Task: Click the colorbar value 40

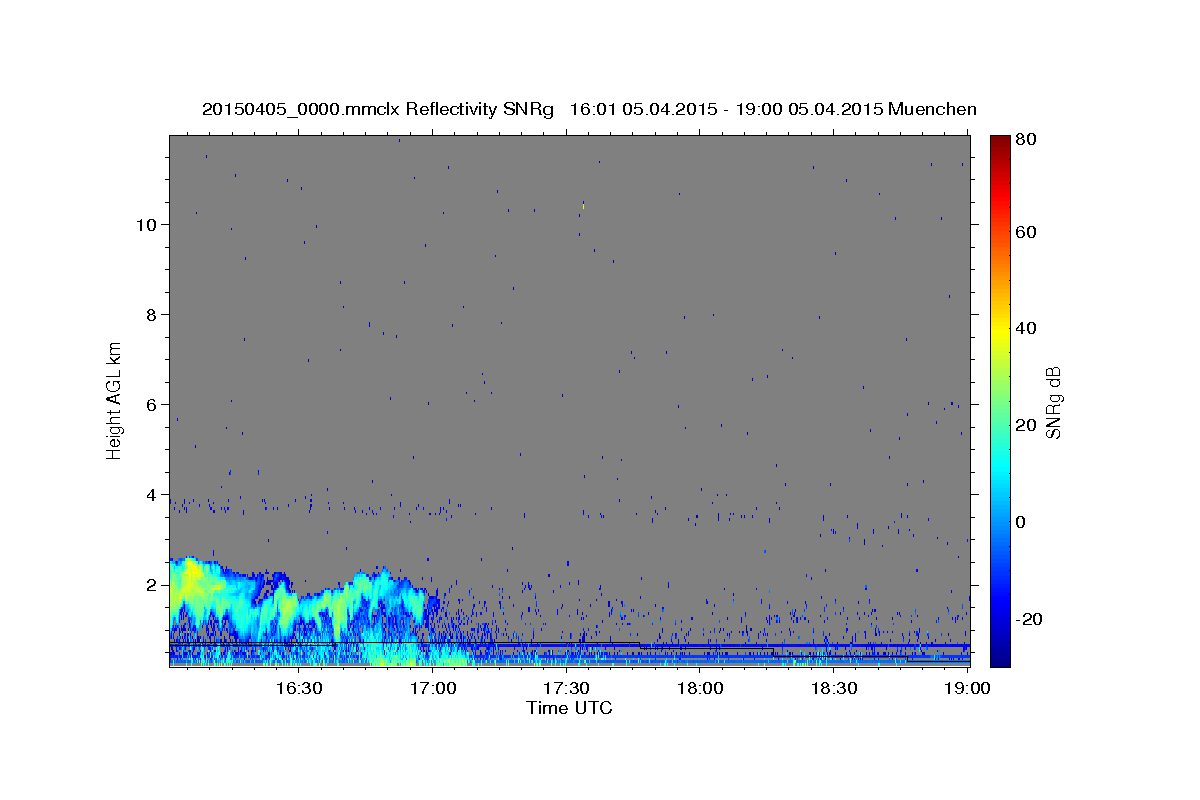Action: pyautogui.click(x=1025, y=328)
